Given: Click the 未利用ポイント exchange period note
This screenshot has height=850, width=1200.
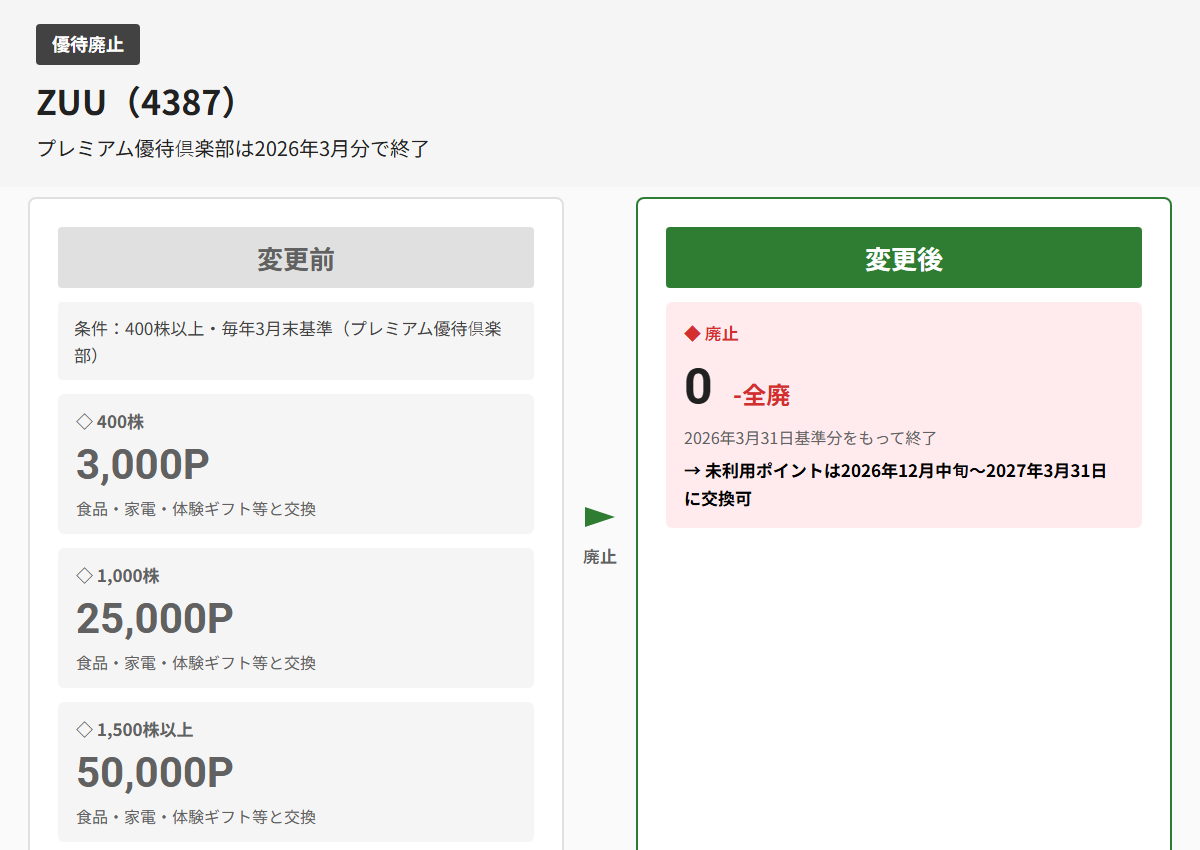Looking at the screenshot, I should pyautogui.click(x=895, y=484).
